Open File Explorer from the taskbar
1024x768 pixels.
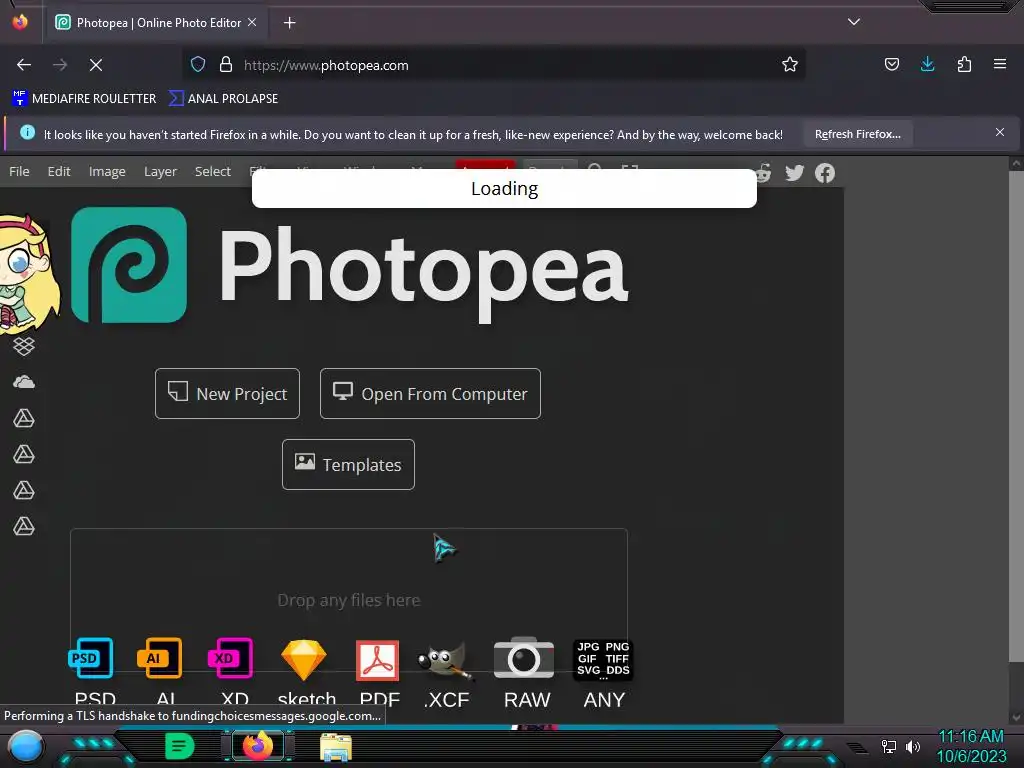click(336, 746)
